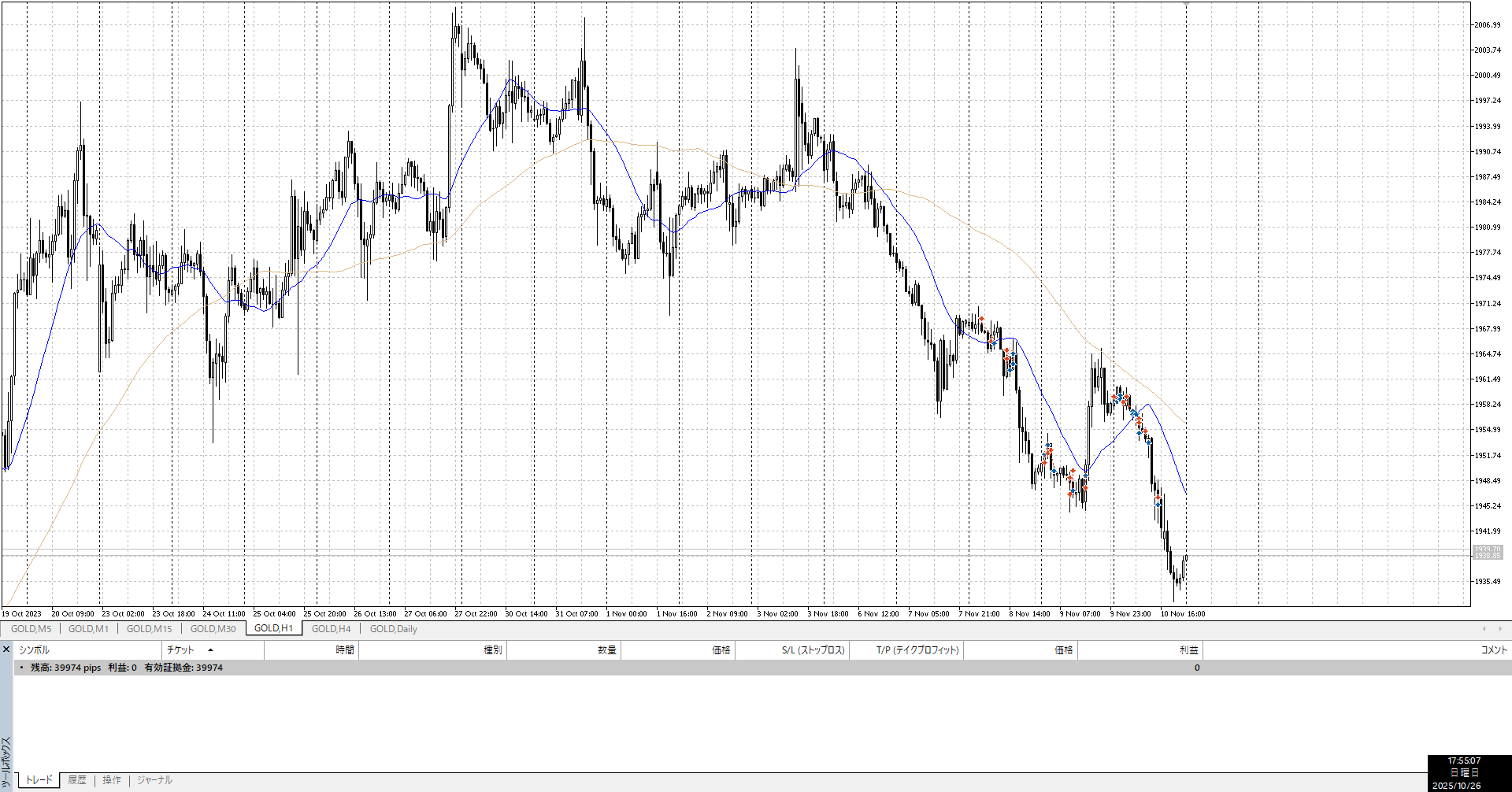The height and width of the screenshot is (792, 1512).
Task: Click the T/P (テイクプロフィット) column header
Action: [x=917, y=650]
